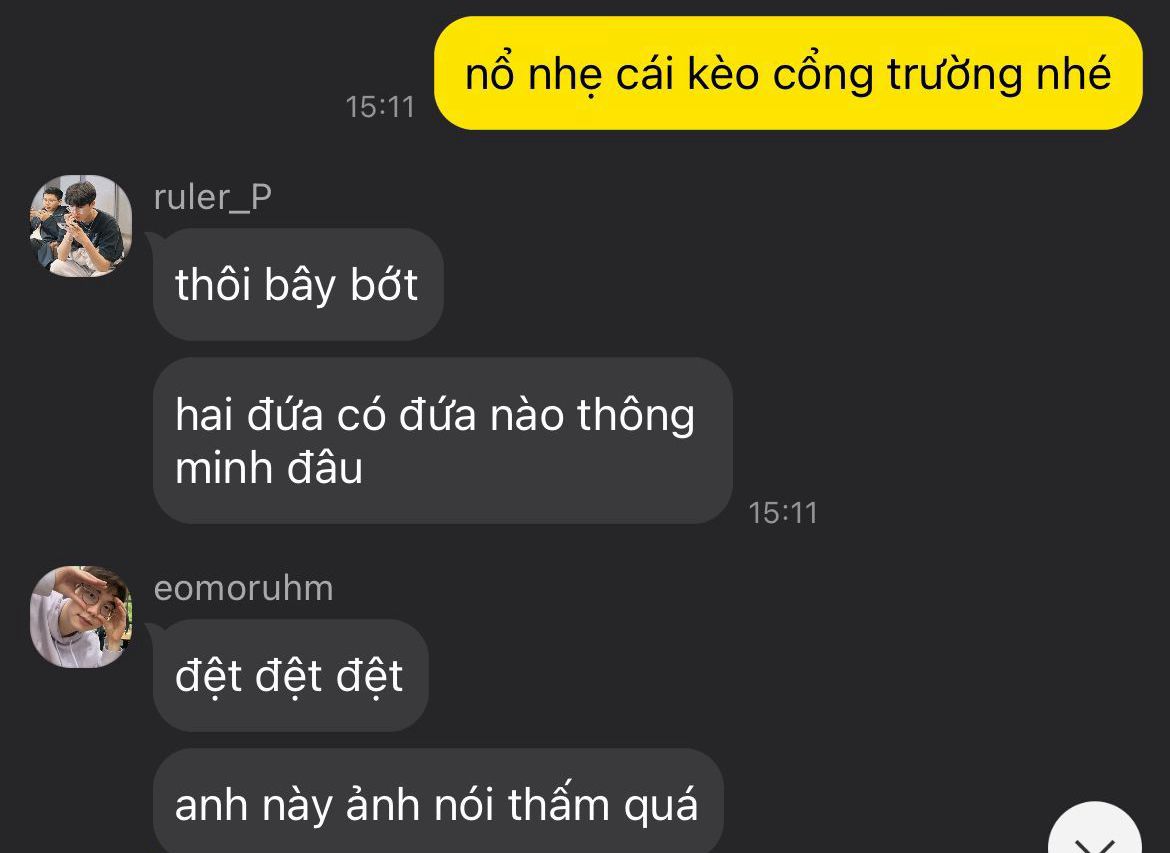Select the yellow "nổ nhẹ cái kèo" message bubble
The height and width of the screenshot is (853, 1170).
click(x=788, y=73)
